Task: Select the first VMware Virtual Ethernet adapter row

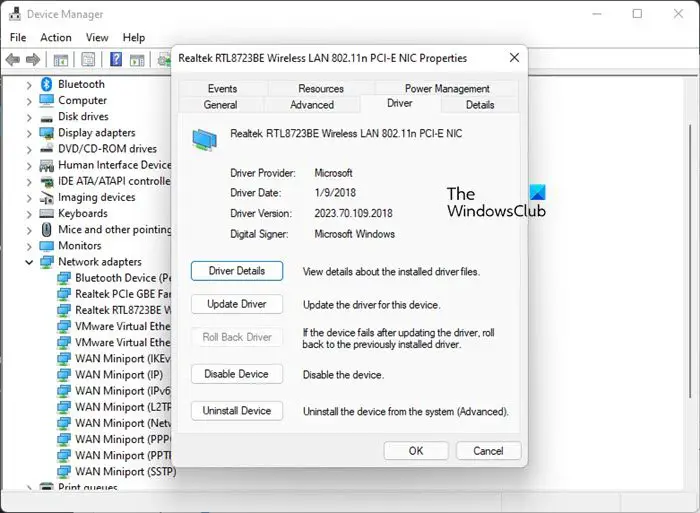Action: (x=114, y=326)
